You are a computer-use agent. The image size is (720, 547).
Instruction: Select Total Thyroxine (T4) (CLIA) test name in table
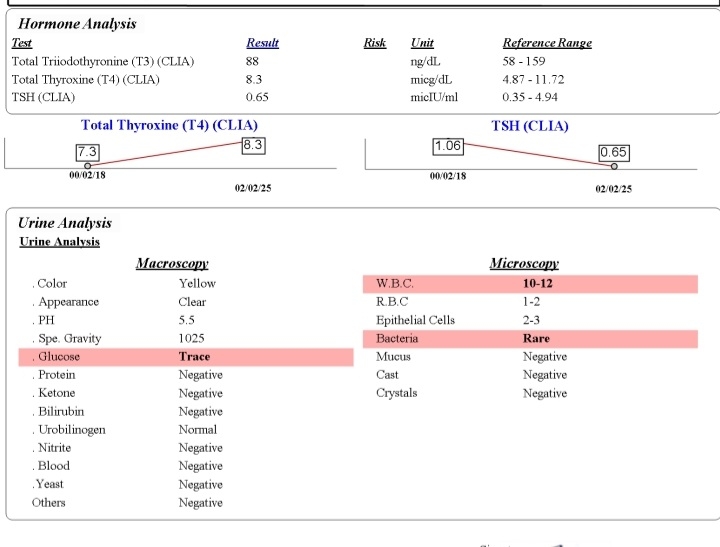(x=85, y=79)
